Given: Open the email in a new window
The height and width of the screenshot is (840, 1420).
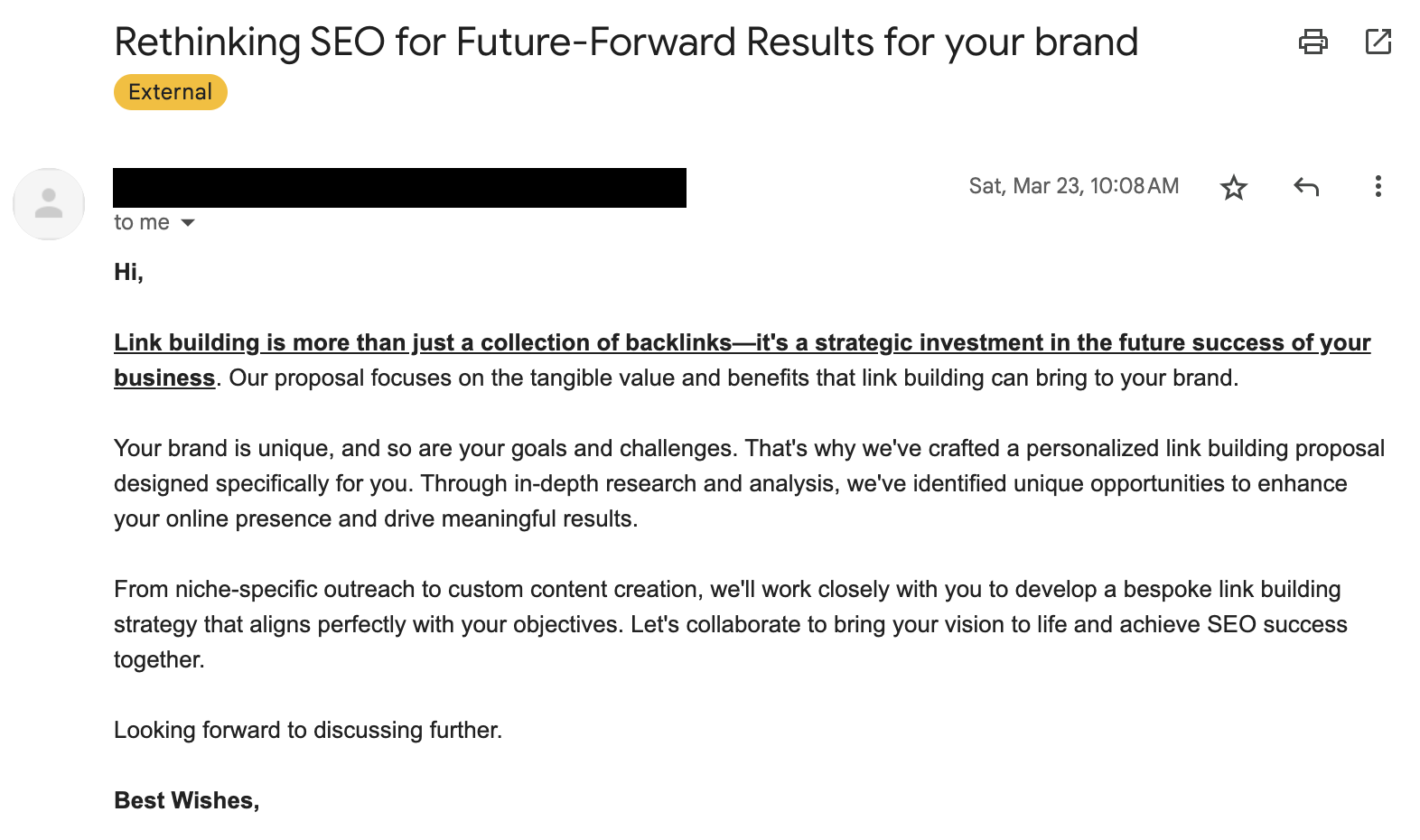Looking at the screenshot, I should coord(1378,42).
